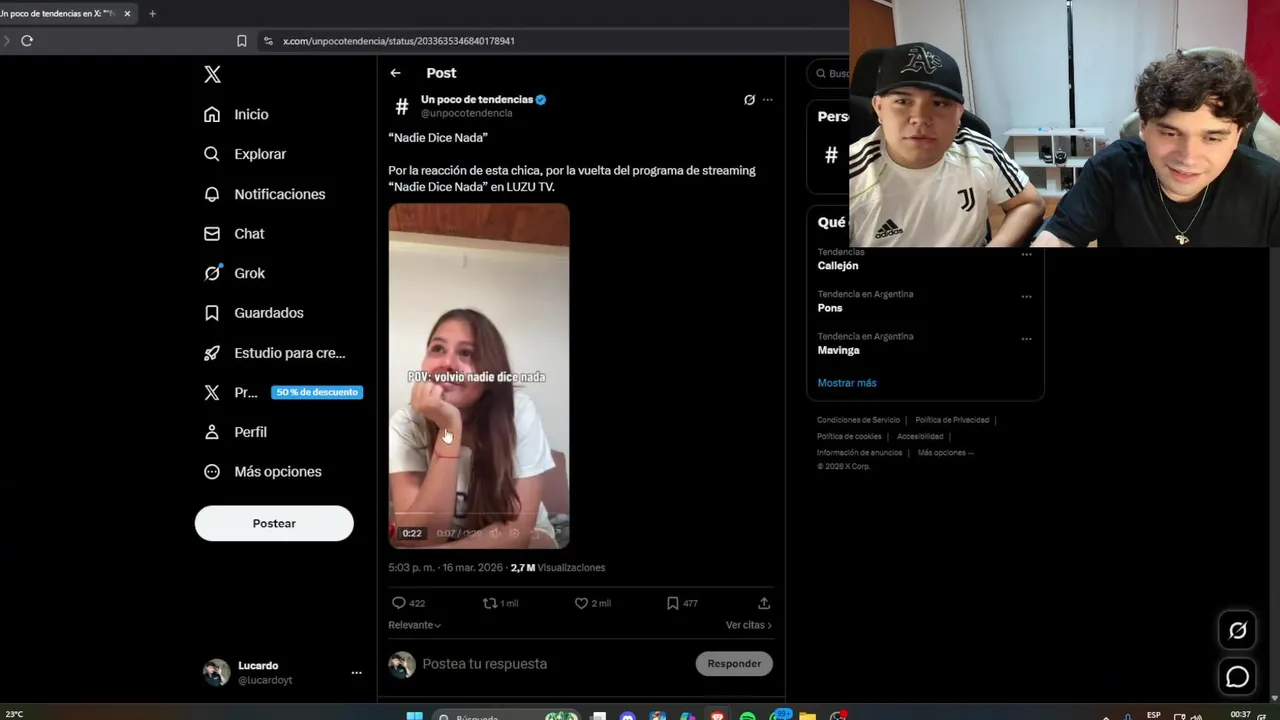The height and width of the screenshot is (720, 1280).
Task: Click the 50 % de descuento badge
Action: (317, 392)
